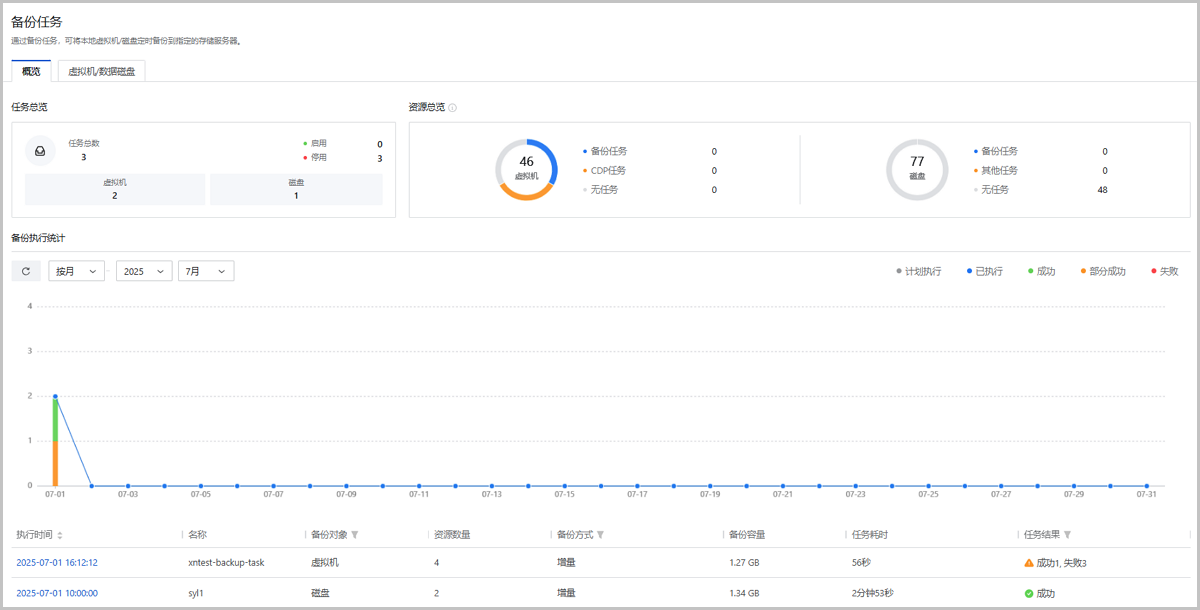The width and height of the screenshot is (1200, 610).
Task: Open the 2025-07-01 10:00:00 execution link
Action: 57,593
